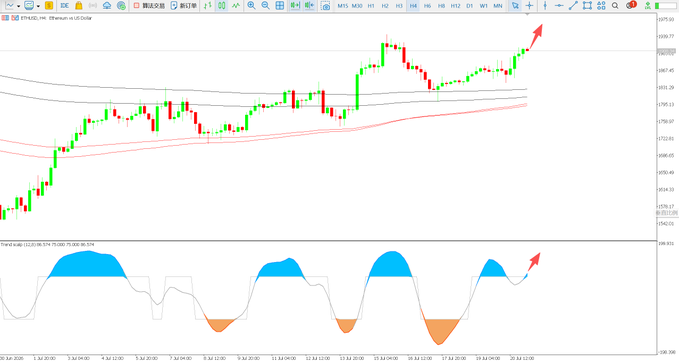The height and width of the screenshot is (362, 679).
Task: Expand the chart type dropdown arrow
Action: (x=18, y=6)
